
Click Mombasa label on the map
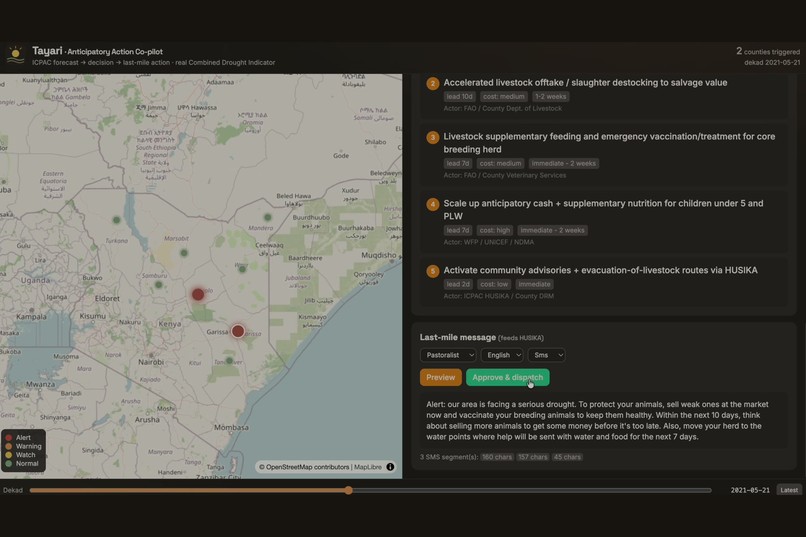coord(231,428)
